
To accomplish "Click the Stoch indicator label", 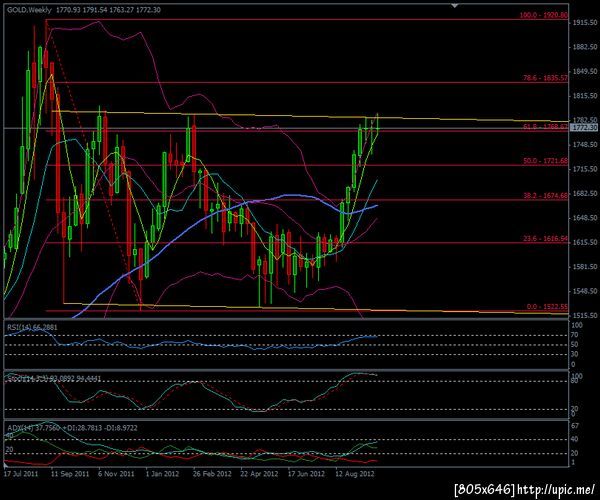I will (54, 379).
